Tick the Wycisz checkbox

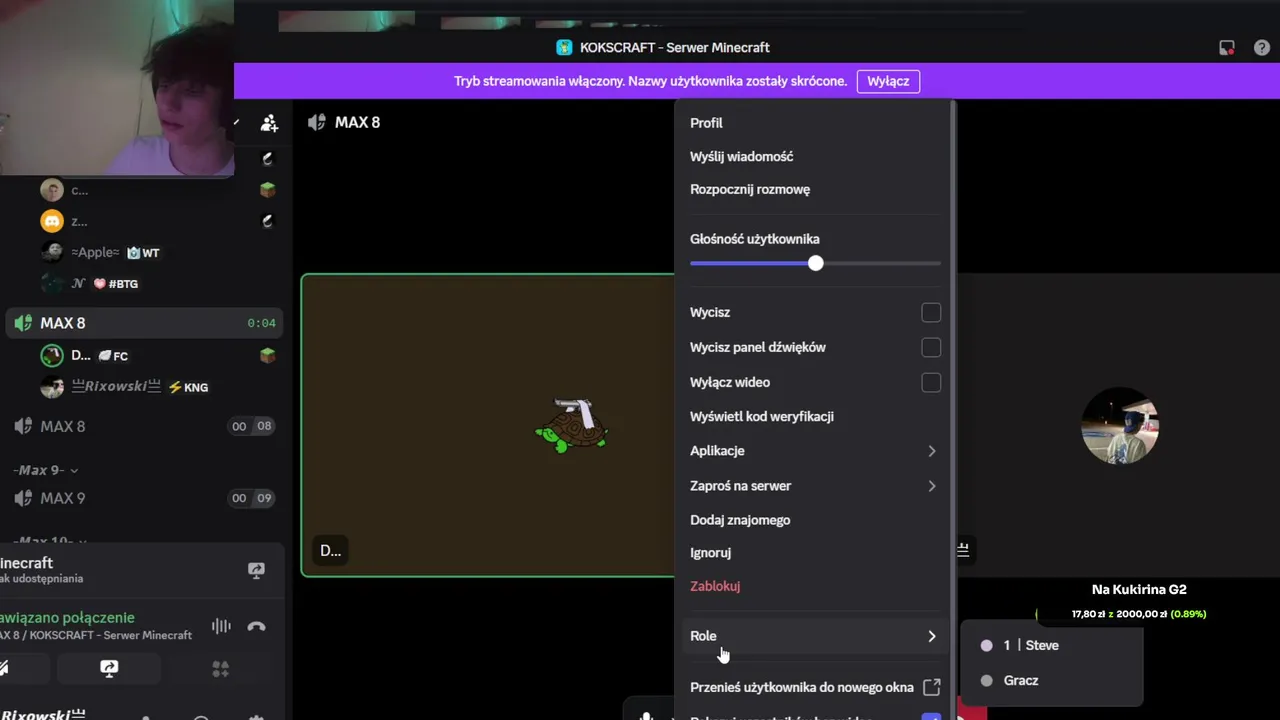(931, 312)
